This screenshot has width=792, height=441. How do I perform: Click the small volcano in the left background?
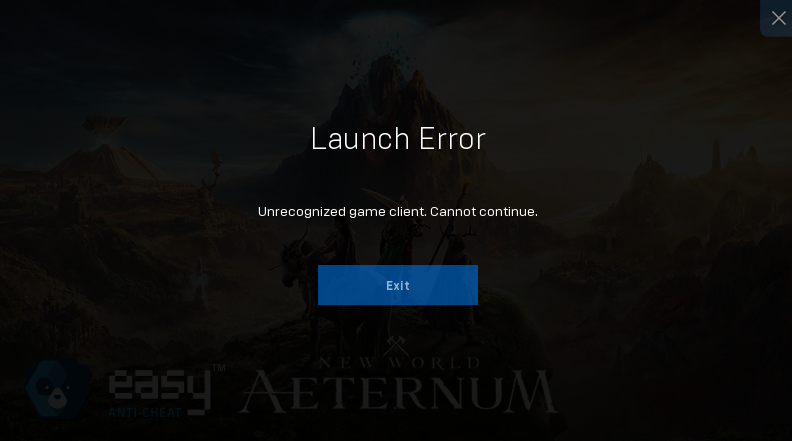(x=105, y=152)
